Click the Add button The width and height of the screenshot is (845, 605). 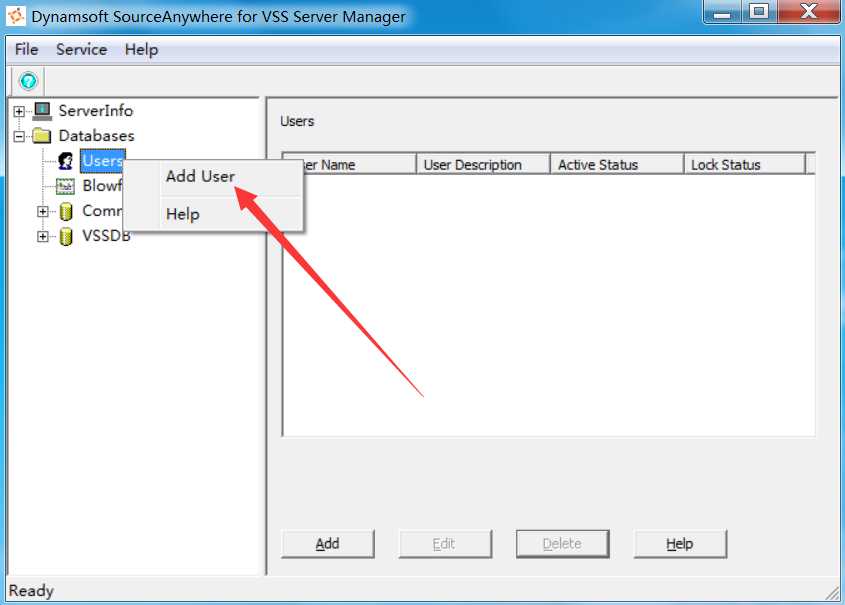tap(328, 544)
